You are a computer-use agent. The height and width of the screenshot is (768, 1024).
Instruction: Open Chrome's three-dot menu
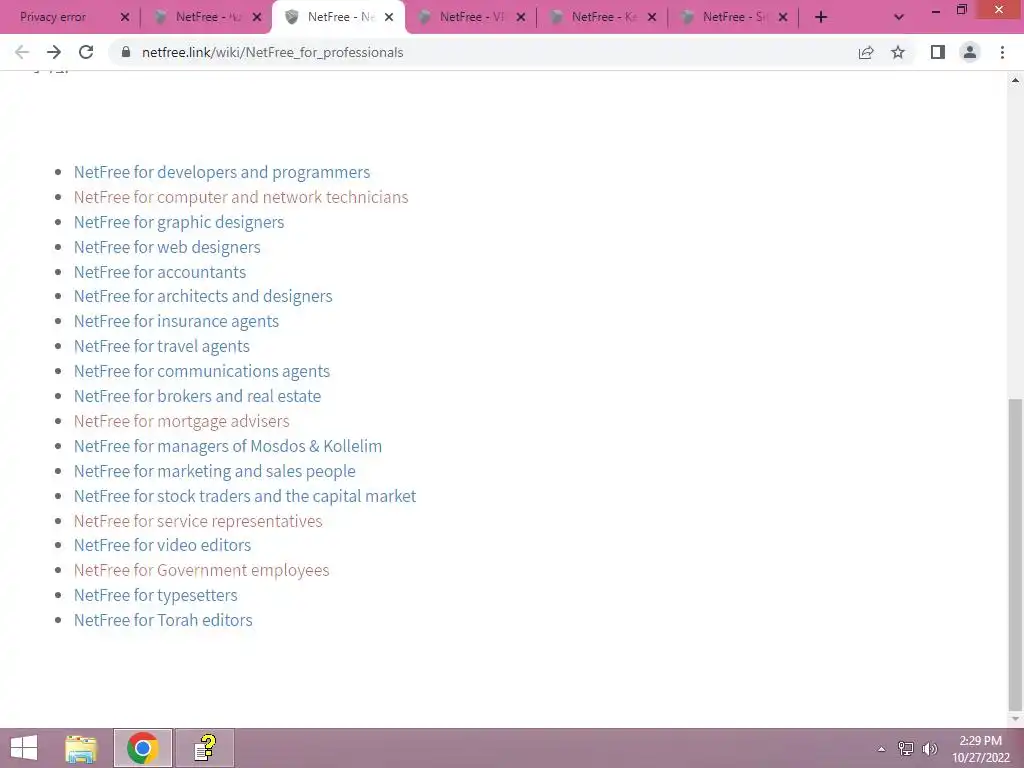tap(1002, 52)
